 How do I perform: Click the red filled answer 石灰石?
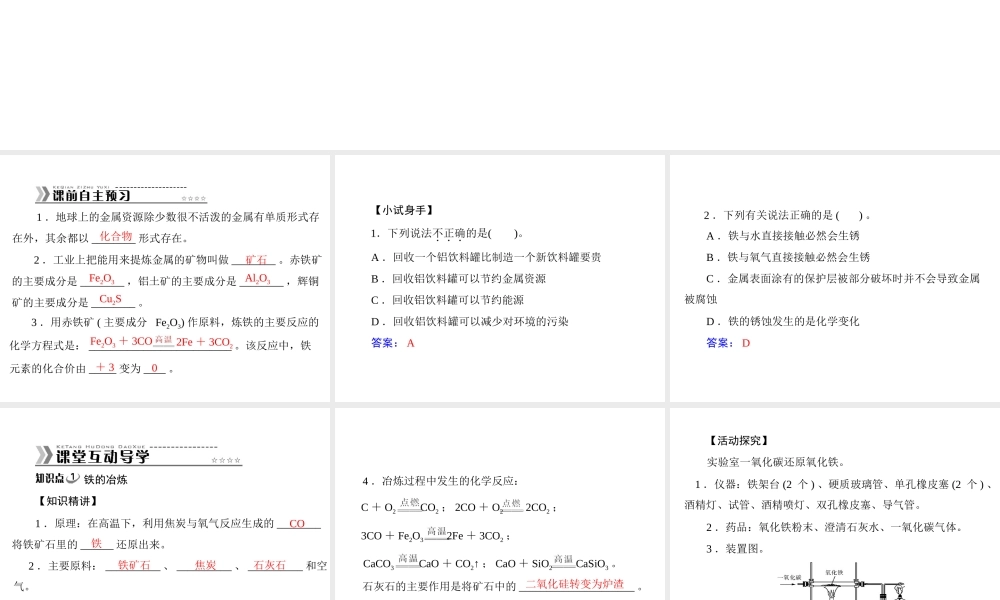(x=270, y=565)
